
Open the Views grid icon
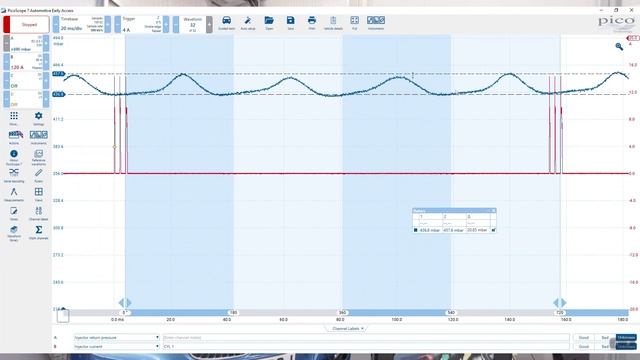38,195
